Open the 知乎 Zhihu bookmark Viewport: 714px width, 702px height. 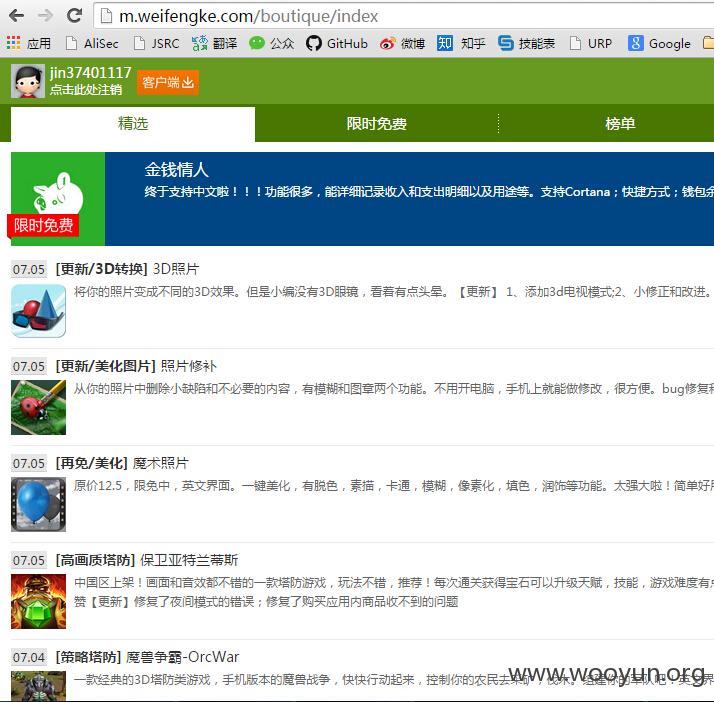tap(461, 43)
